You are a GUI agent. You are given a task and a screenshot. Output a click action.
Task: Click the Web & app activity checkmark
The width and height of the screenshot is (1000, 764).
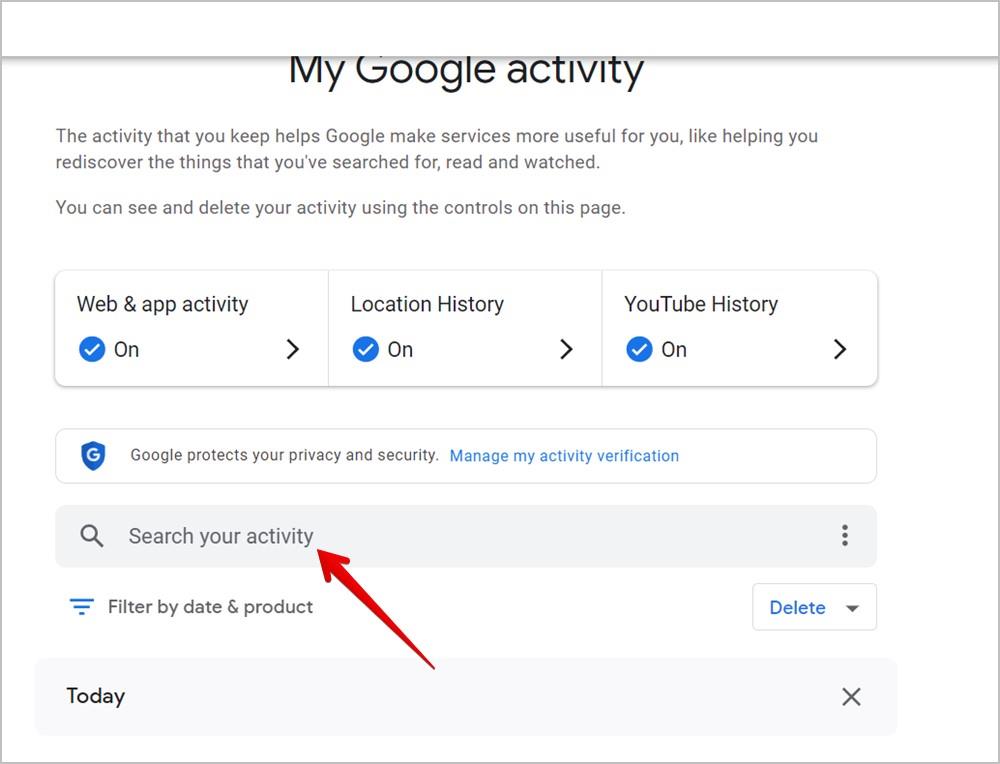(x=92, y=349)
